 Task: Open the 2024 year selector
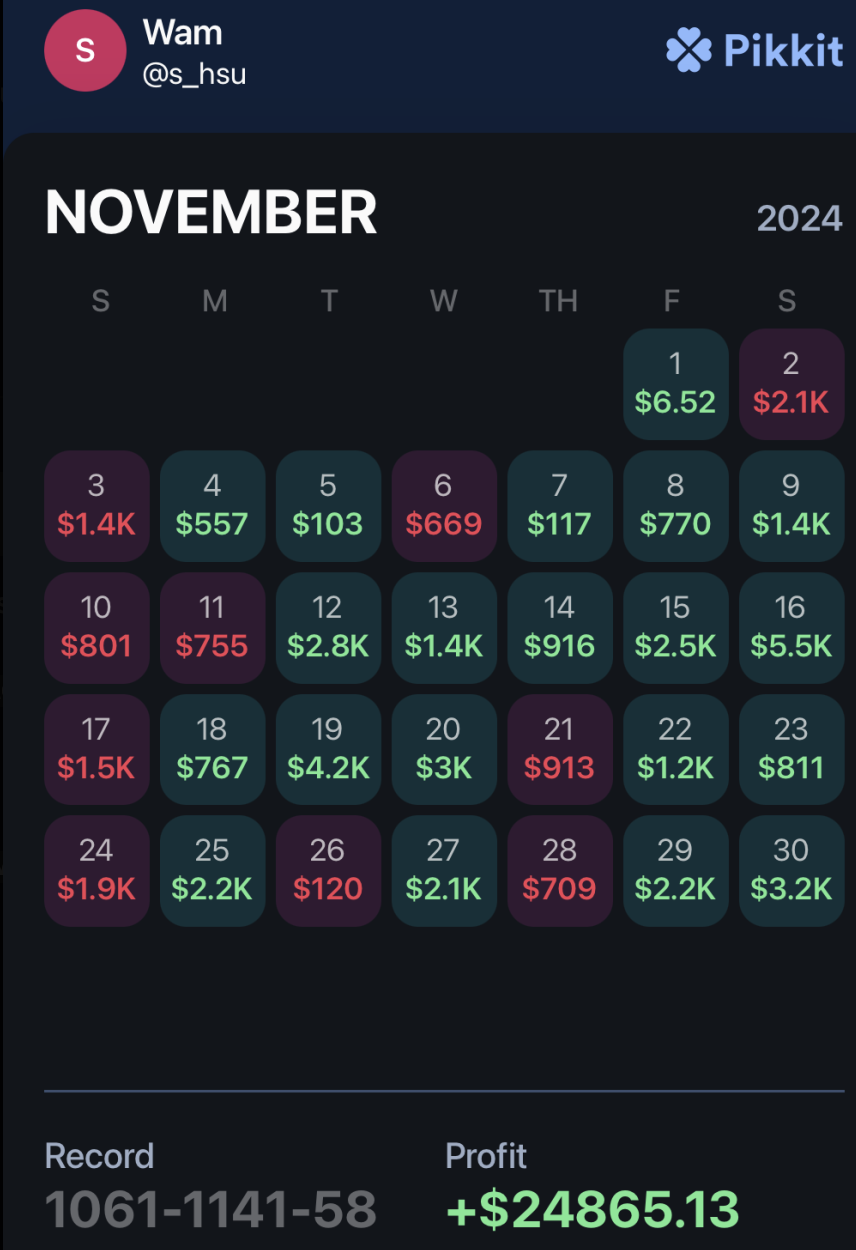(798, 218)
